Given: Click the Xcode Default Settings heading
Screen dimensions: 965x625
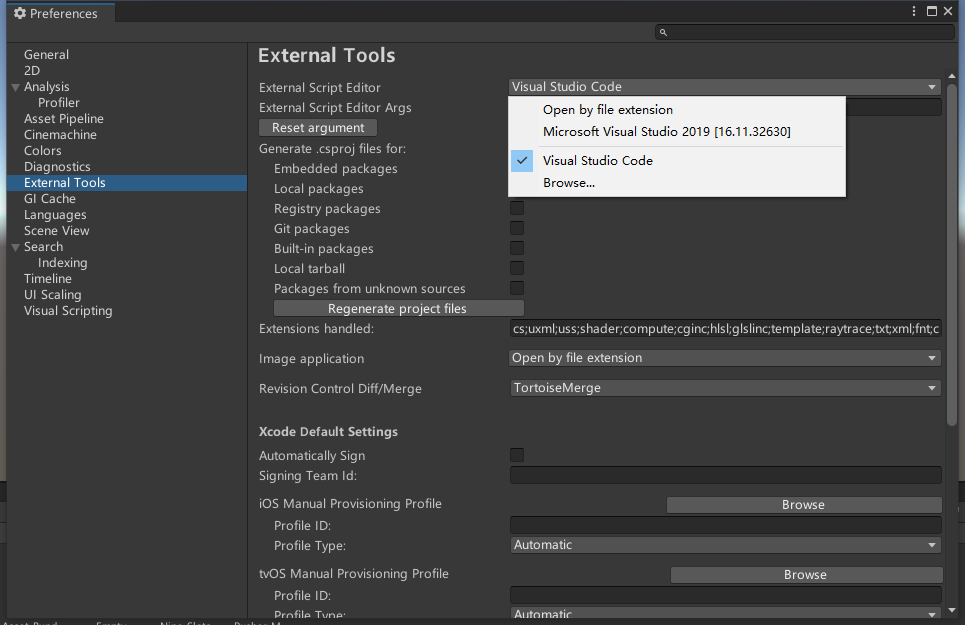Looking at the screenshot, I should click(x=328, y=432).
